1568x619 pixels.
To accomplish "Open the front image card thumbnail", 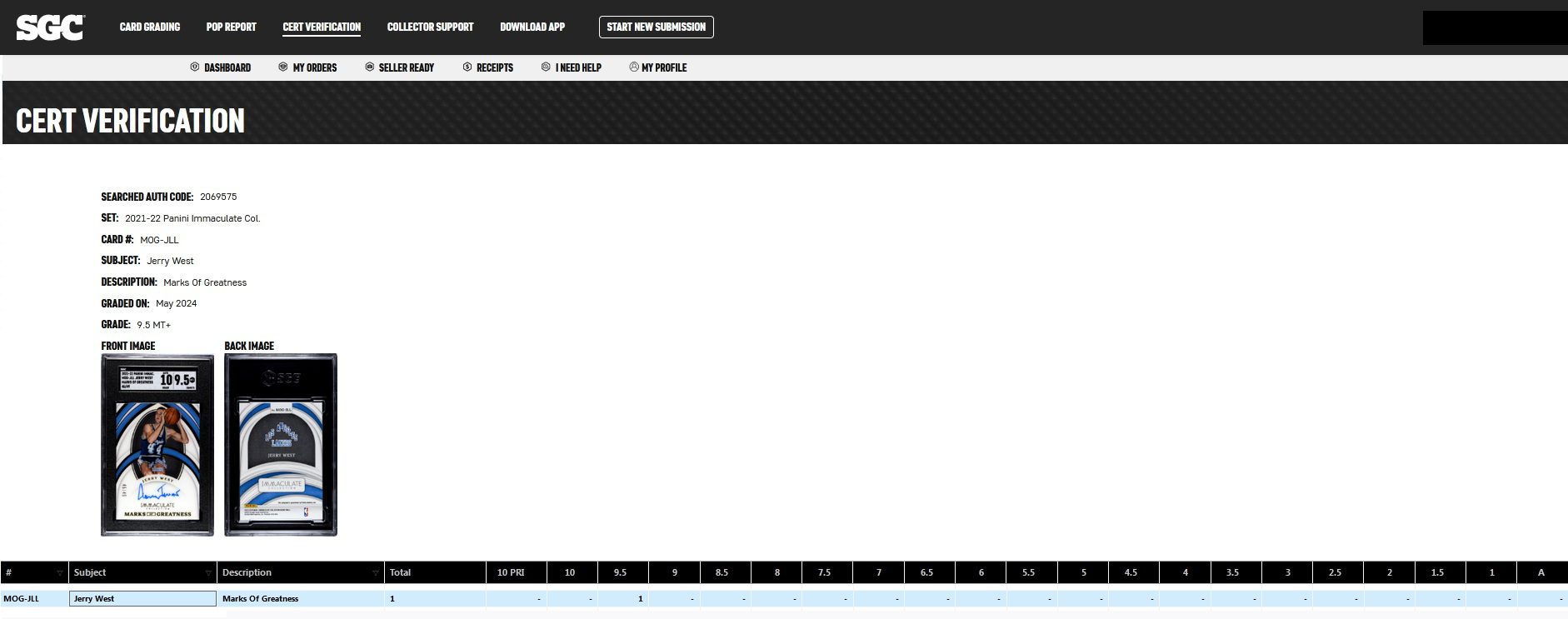I will click(x=157, y=445).
